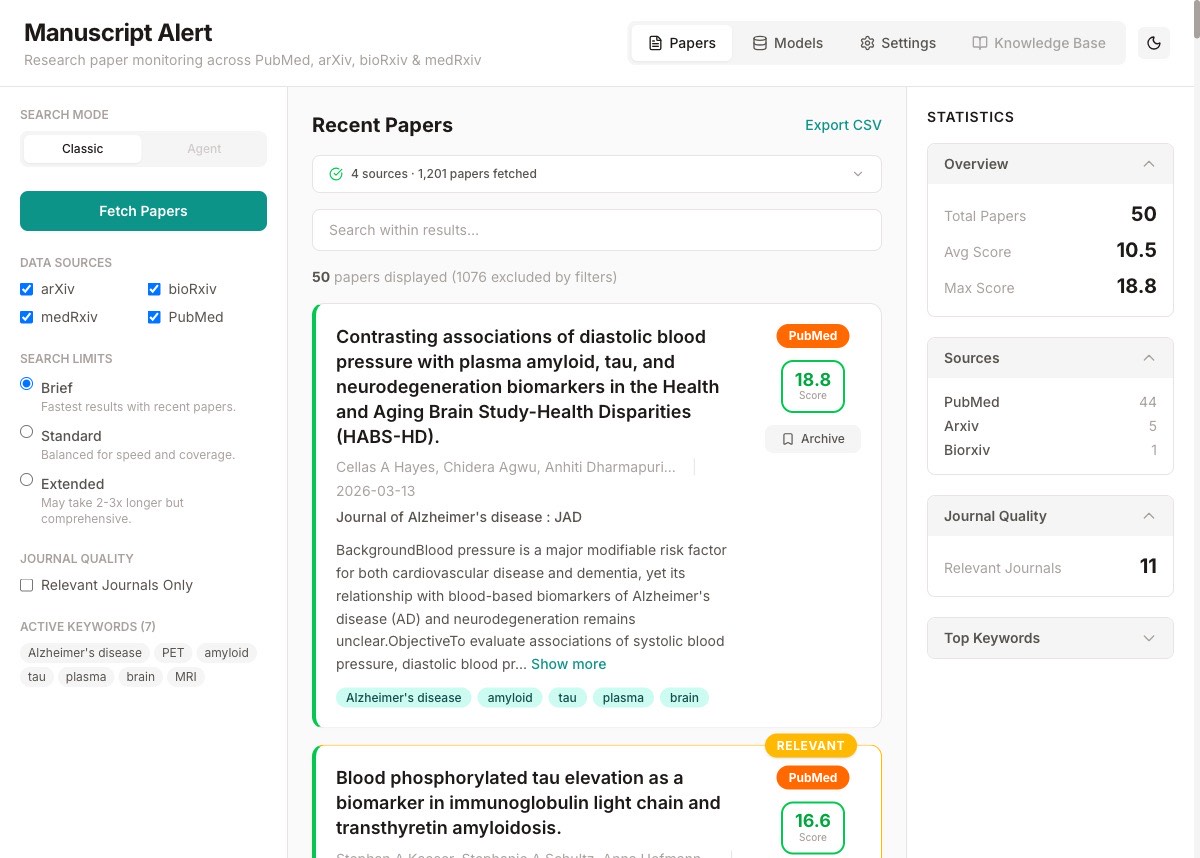
Task: Collapse the Journal Quality panel
Action: (x=1149, y=516)
